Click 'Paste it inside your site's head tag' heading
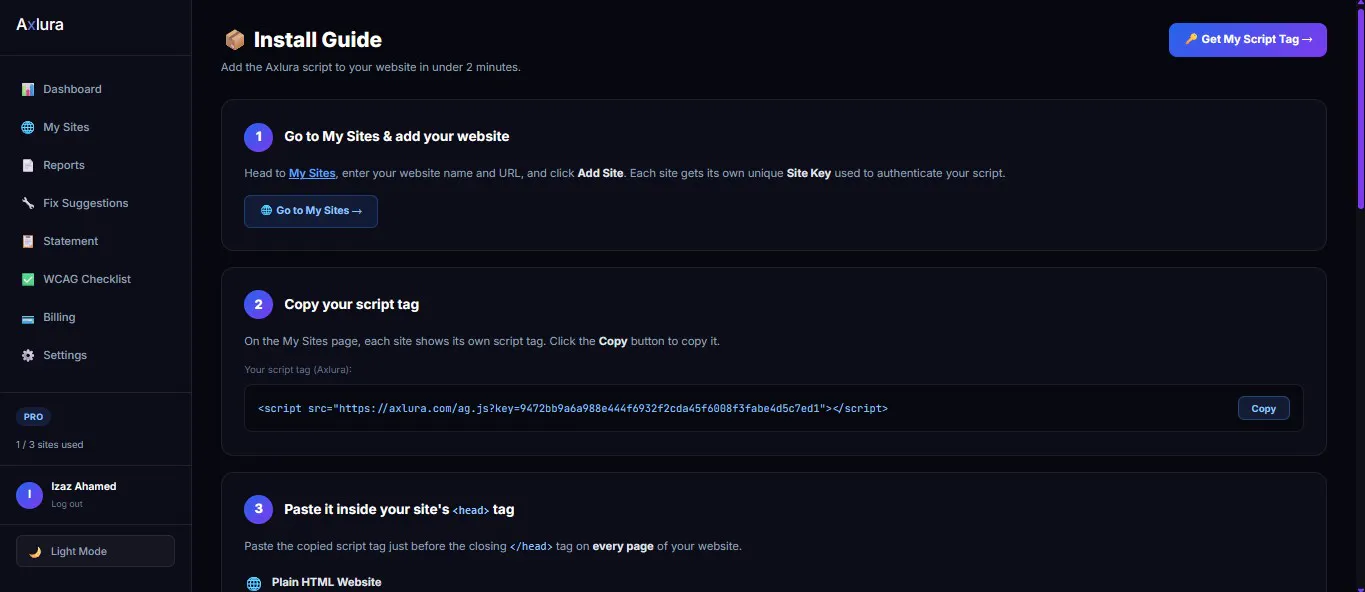Screen dimensions: 1365x592 (399, 509)
